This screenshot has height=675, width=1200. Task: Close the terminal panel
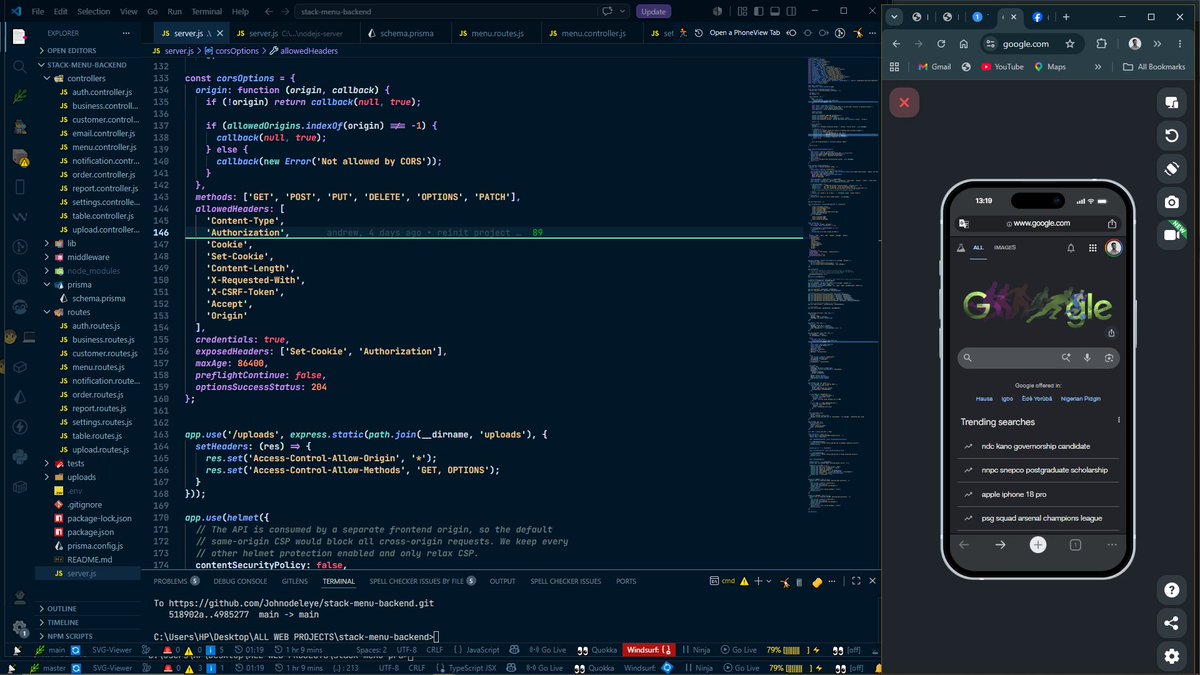tap(874, 581)
